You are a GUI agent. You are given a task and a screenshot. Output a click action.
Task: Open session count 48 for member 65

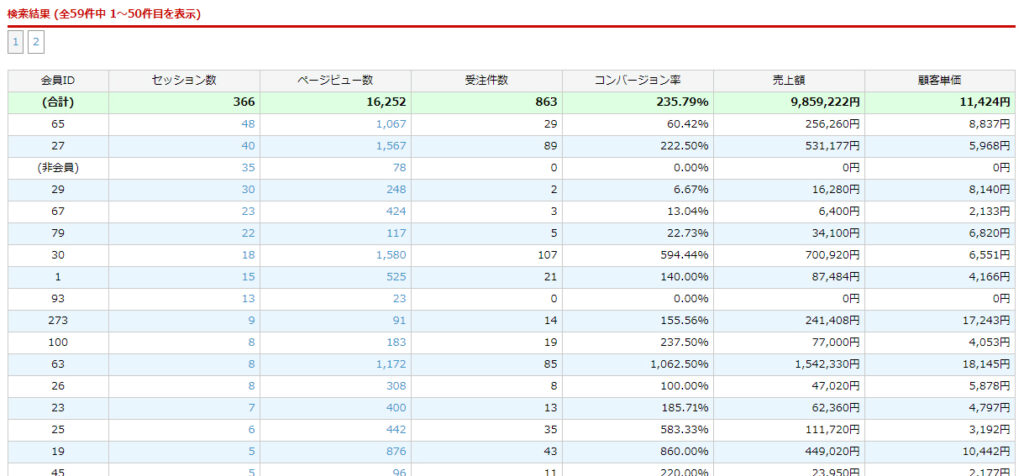(248, 124)
